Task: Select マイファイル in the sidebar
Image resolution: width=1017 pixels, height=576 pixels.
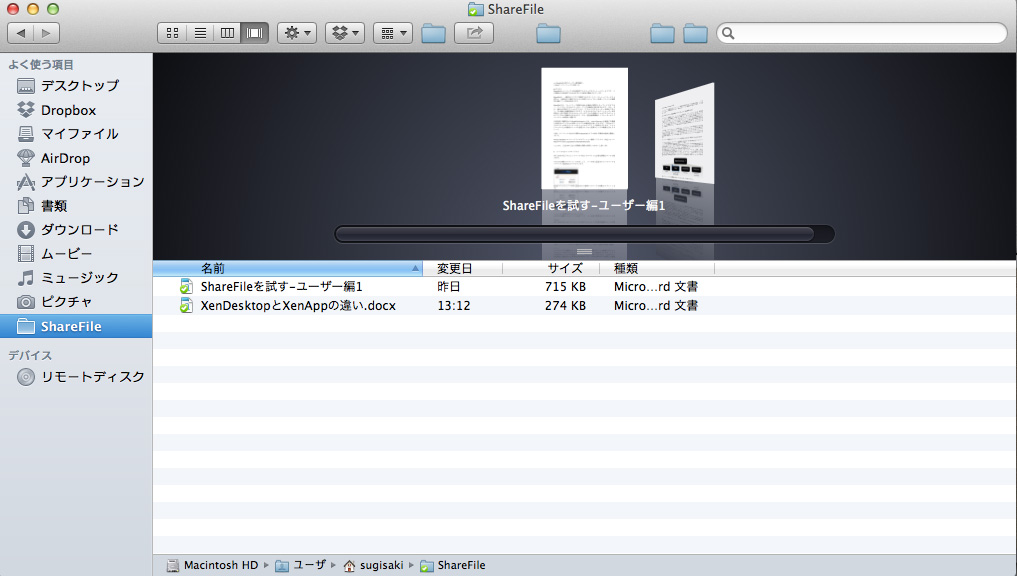Action: (77, 134)
